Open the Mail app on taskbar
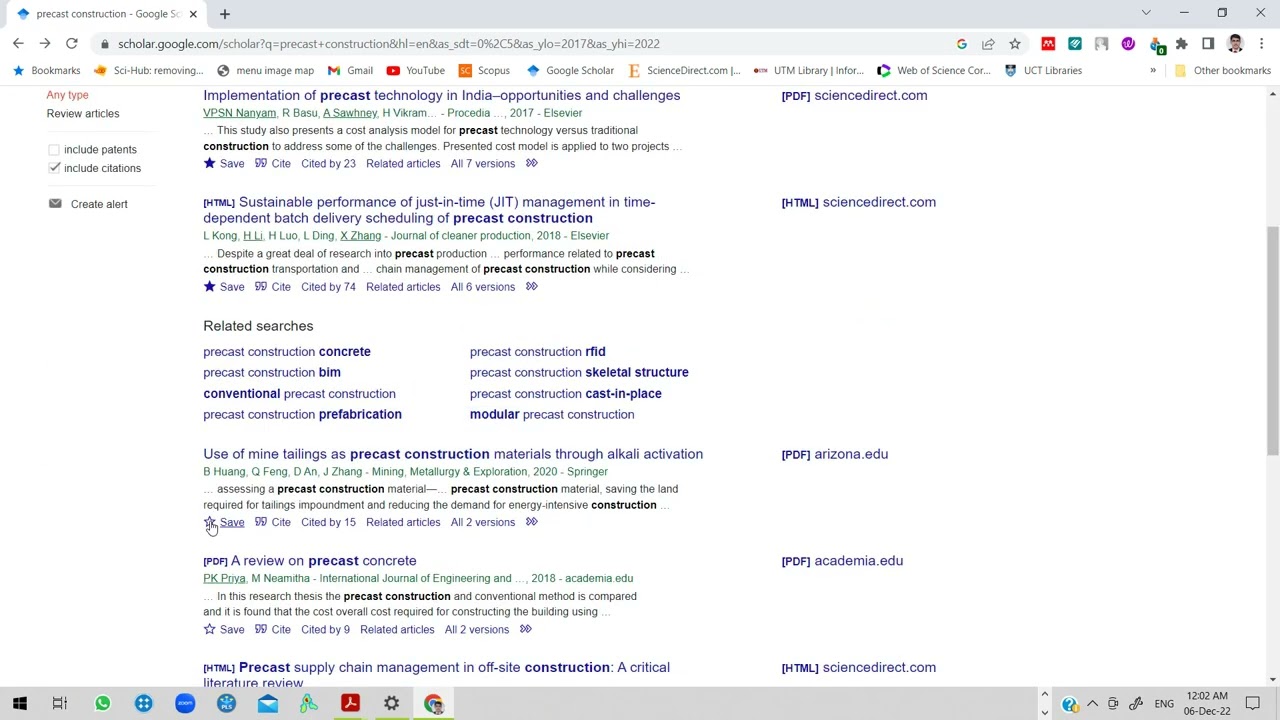The width and height of the screenshot is (1280, 720). (267, 704)
